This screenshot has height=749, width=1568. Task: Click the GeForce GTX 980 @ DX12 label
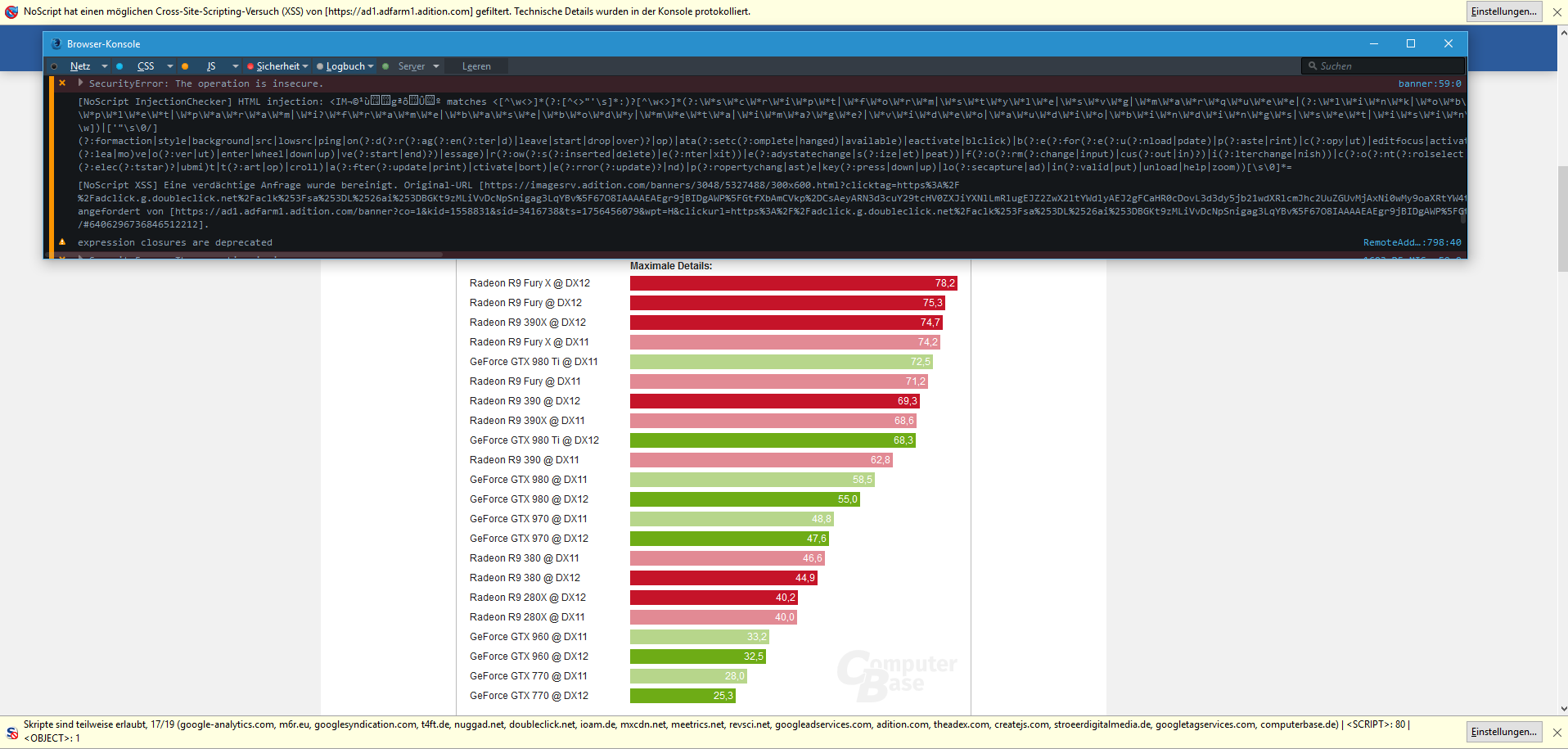click(529, 499)
